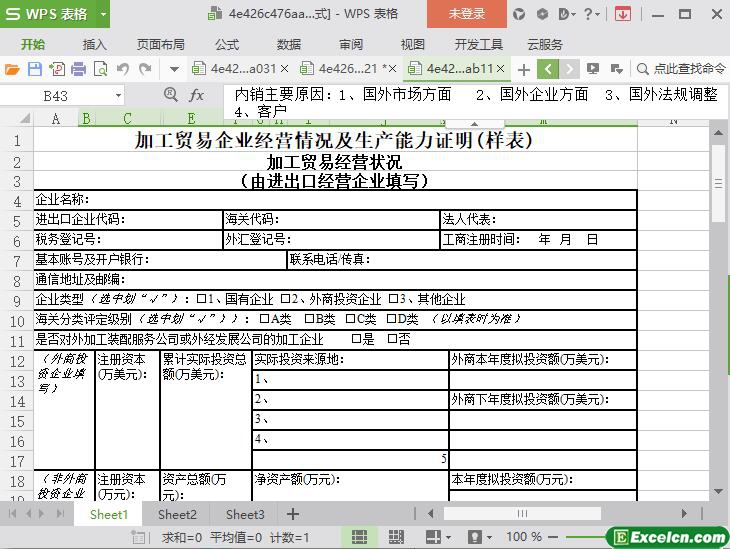Check the 国有企业 checkbox in row 9
730x549 pixels.
coord(201,299)
